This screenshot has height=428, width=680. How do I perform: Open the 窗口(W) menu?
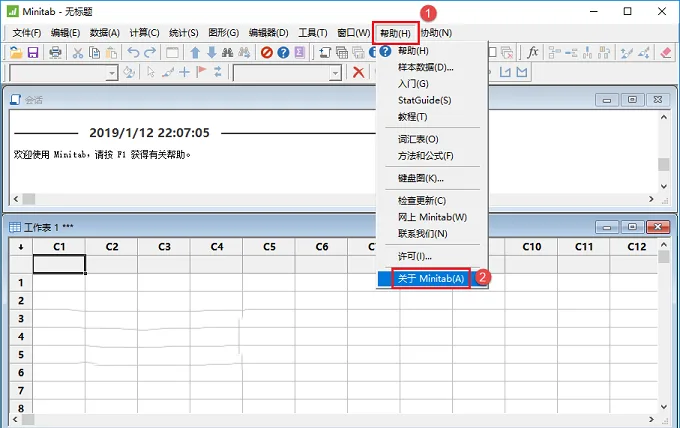click(353, 33)
